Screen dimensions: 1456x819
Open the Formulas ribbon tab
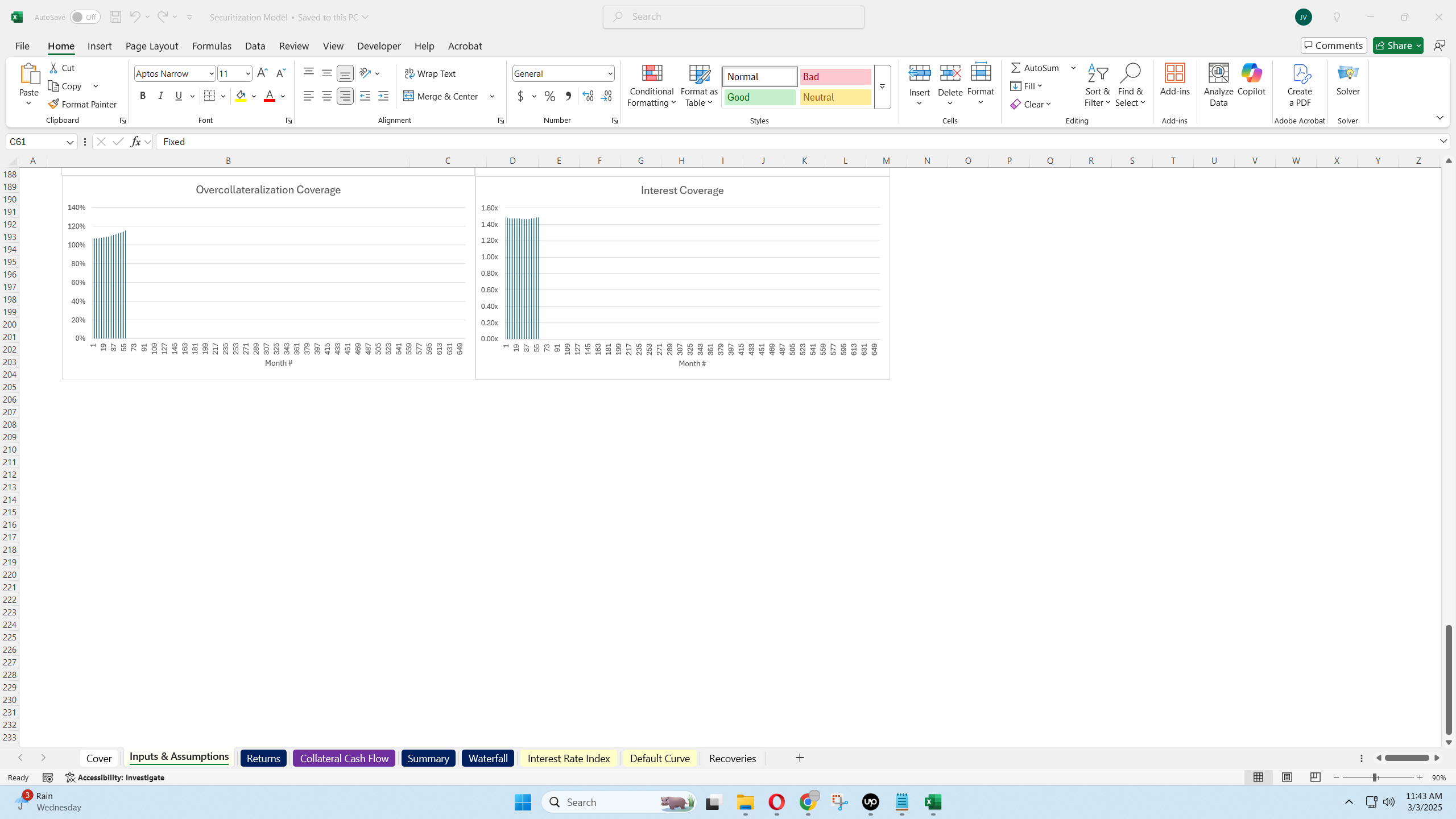point(212,46)
